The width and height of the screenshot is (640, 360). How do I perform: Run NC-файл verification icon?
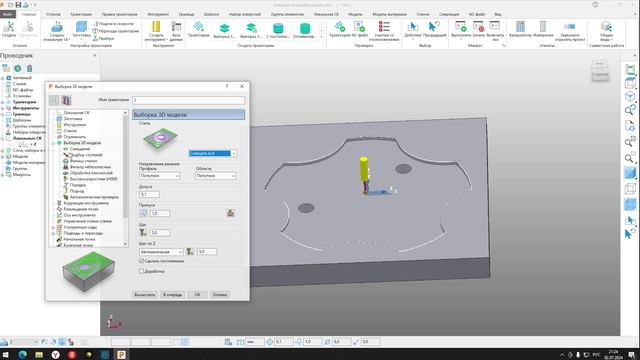[360, 29]
